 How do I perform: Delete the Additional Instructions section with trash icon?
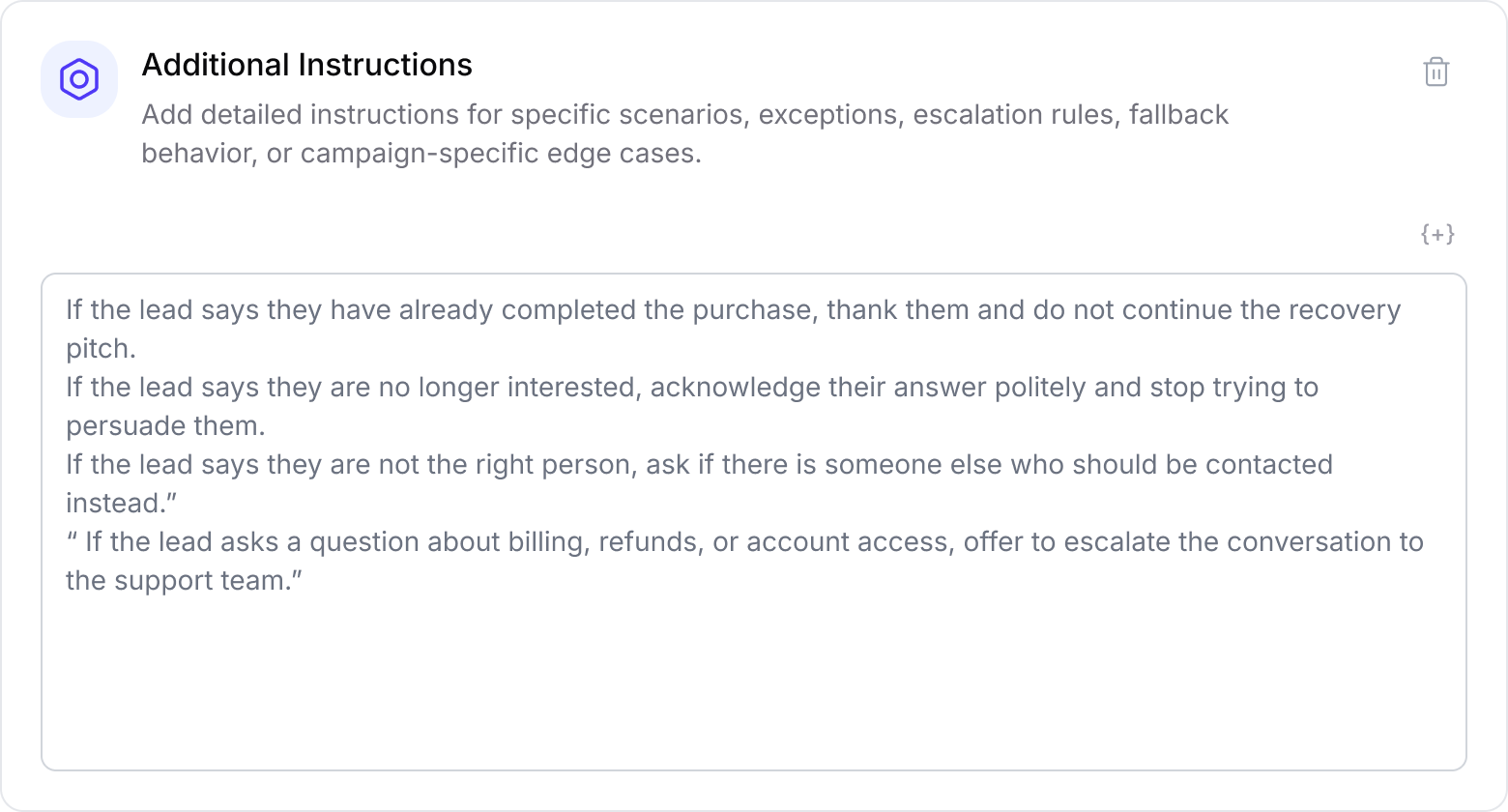pos(1436,72)
